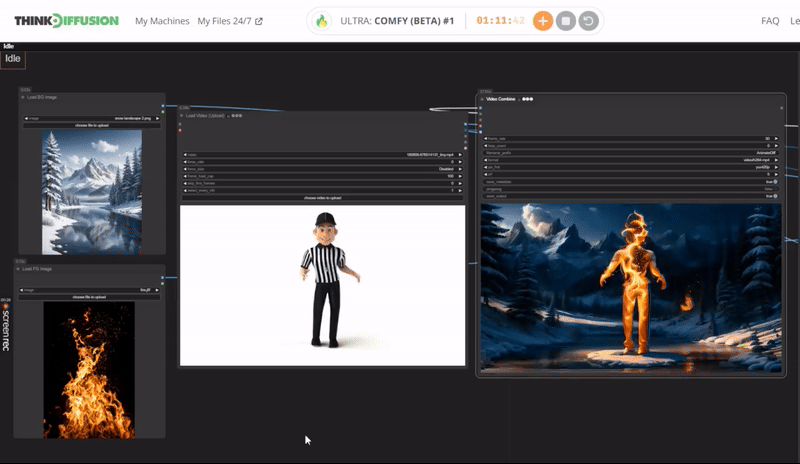The image size is (800, 464).
Task: Click the small output socket at Video Combine's right edge
Action: tap(781, 108)
